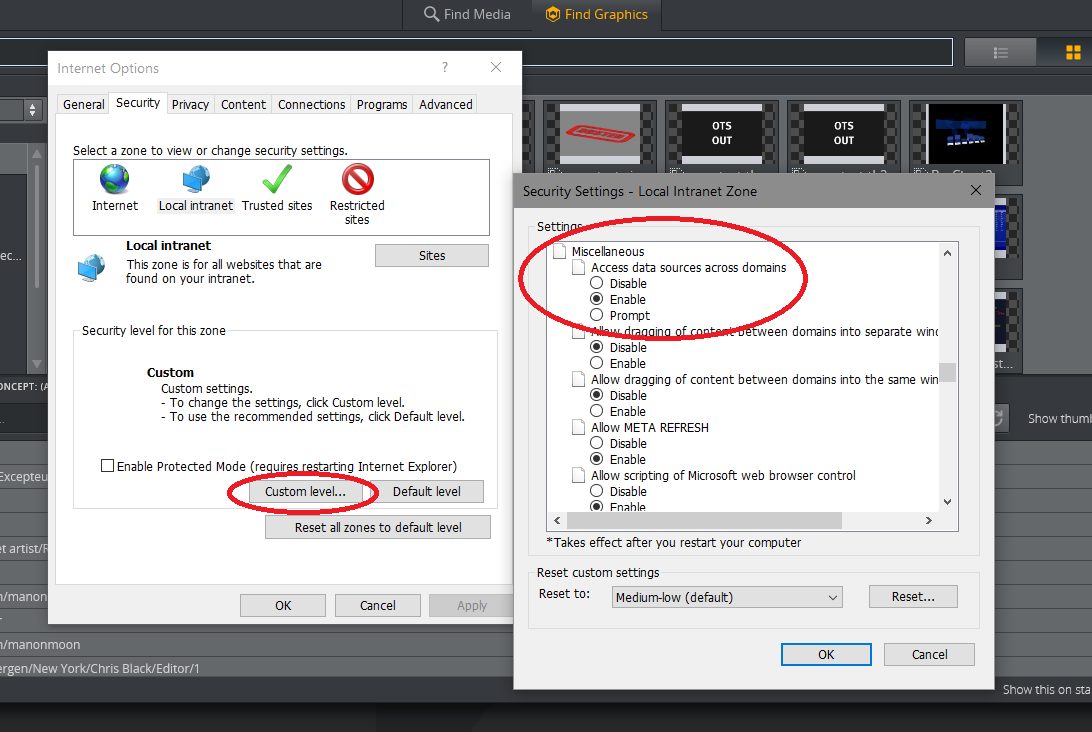The image size is (1092, 732).
Task: Select the Internet zone globe icon
Action: click(114, 179)
